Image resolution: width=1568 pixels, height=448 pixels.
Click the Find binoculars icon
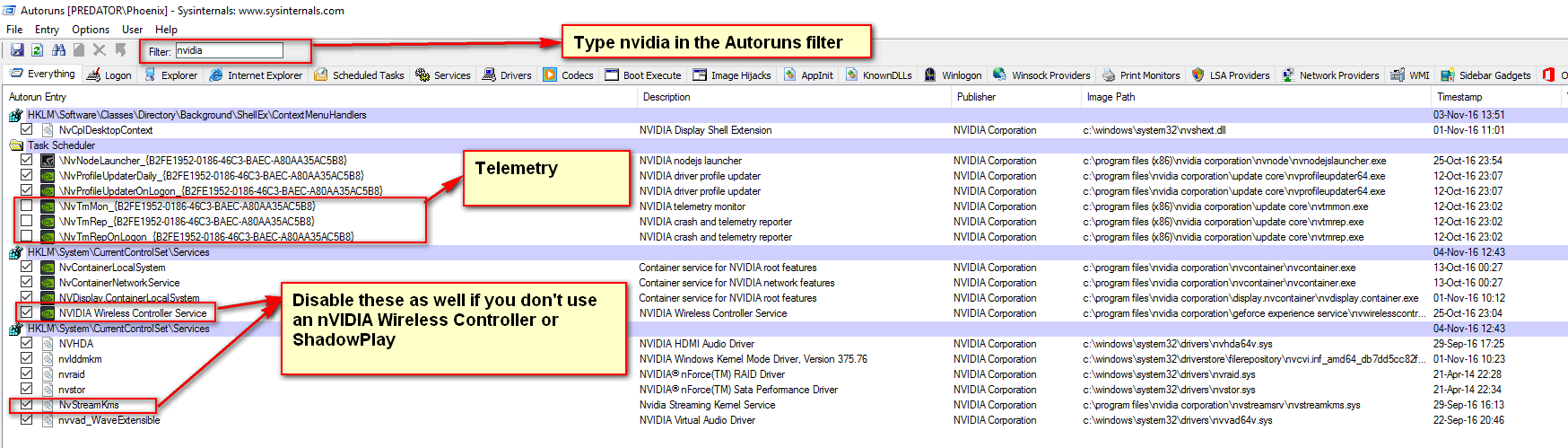tap(58, 50)
